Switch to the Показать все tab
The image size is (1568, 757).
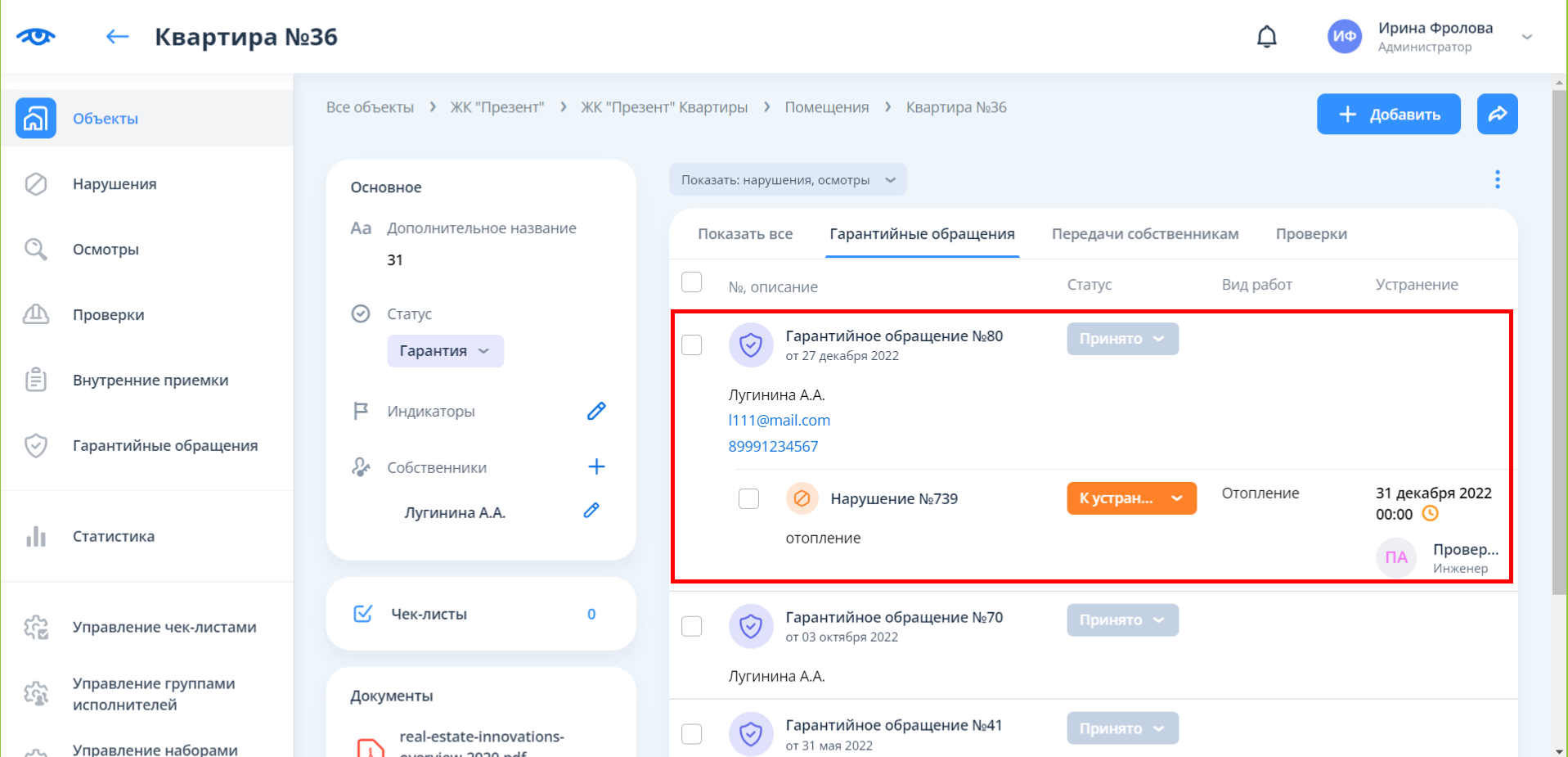744,234
